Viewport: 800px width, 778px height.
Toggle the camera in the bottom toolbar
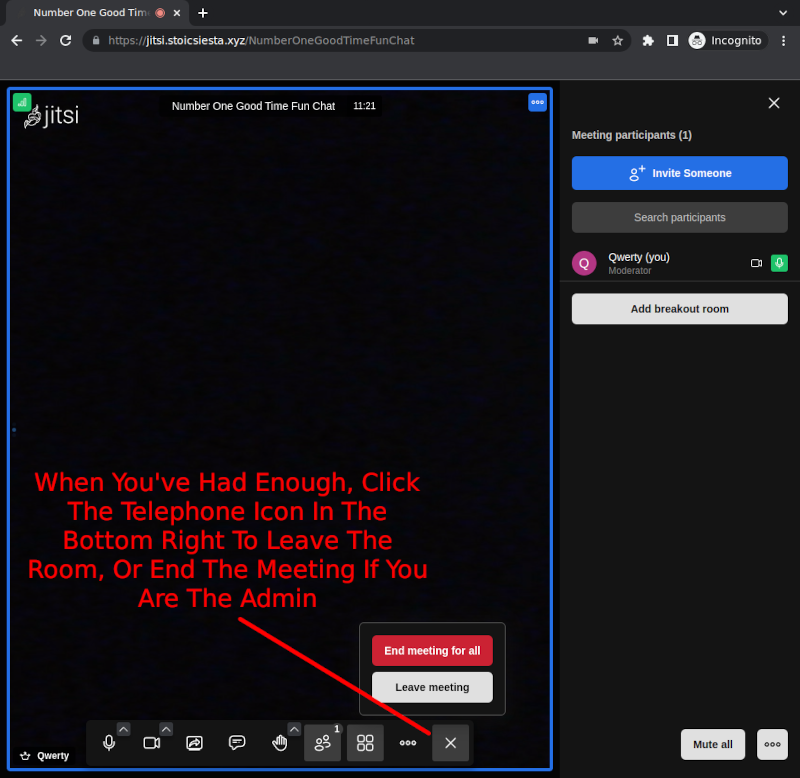coord(152,743)
